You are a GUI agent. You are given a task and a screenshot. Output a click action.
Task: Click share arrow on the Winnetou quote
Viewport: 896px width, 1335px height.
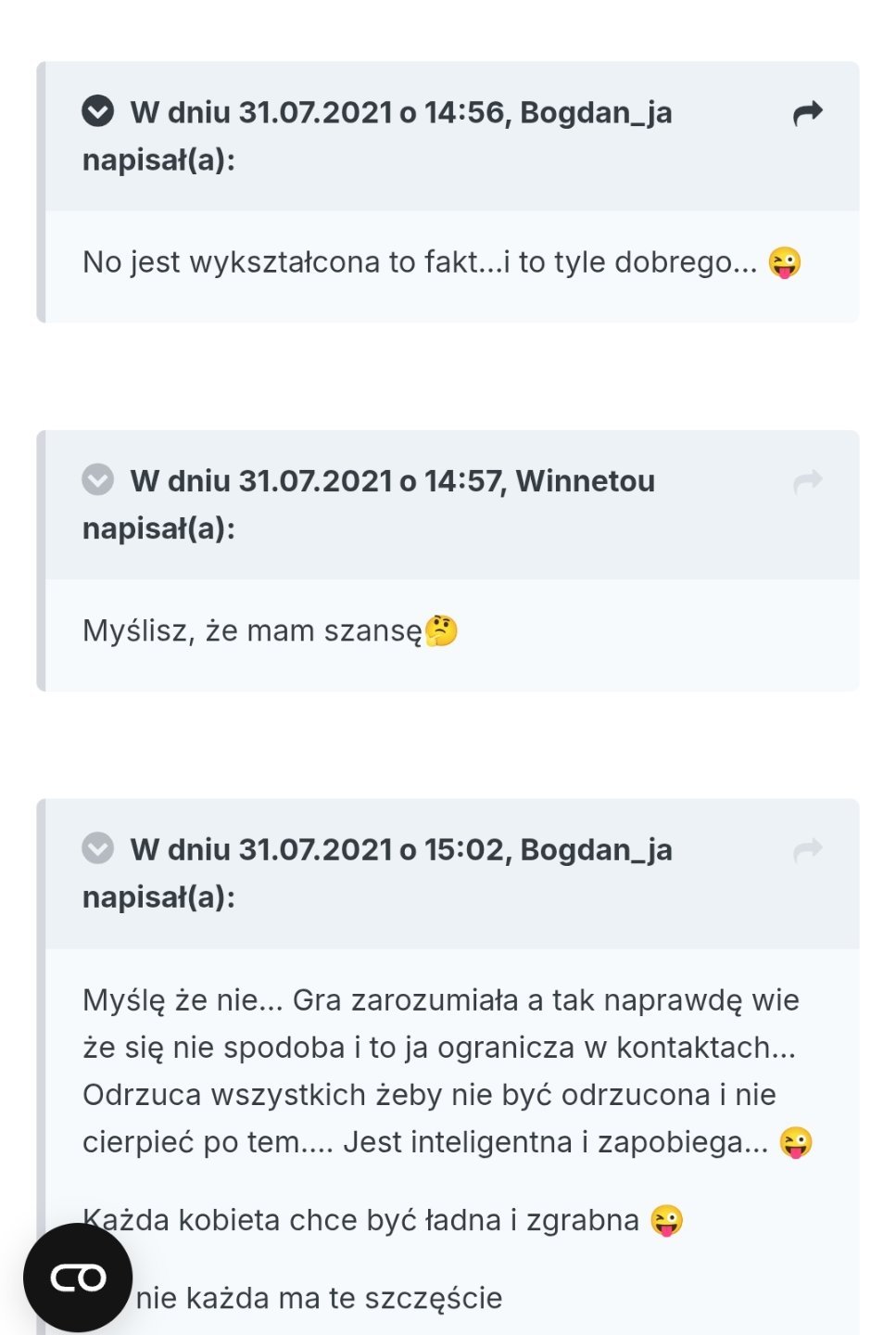(x=808, y=481)
